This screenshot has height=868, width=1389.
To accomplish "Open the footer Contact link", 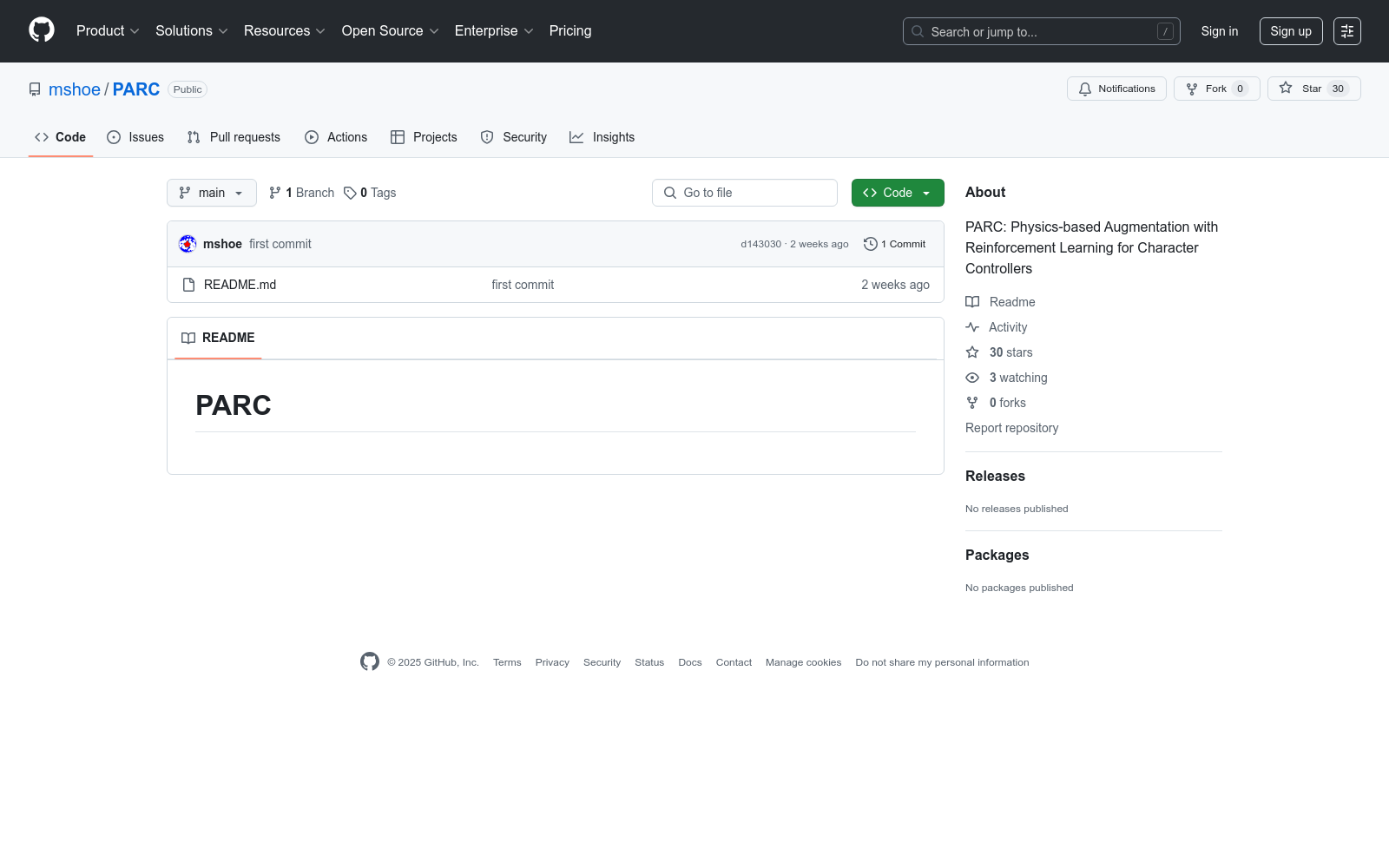I will [734, 662].
